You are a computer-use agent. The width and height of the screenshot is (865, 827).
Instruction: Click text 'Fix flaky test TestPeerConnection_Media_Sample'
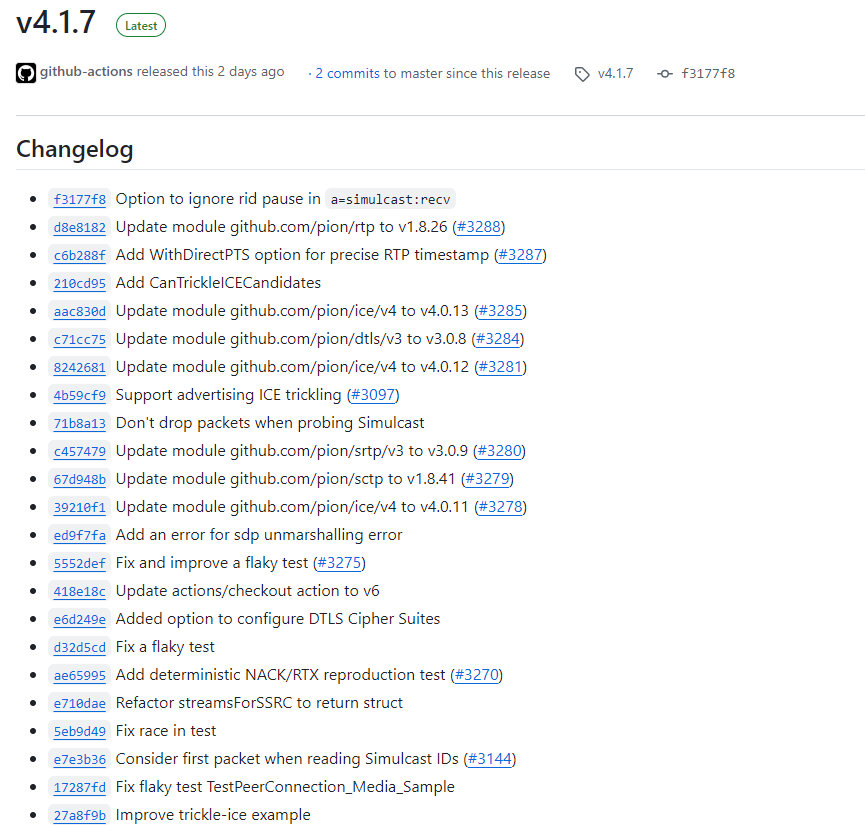tap(285, 787)
